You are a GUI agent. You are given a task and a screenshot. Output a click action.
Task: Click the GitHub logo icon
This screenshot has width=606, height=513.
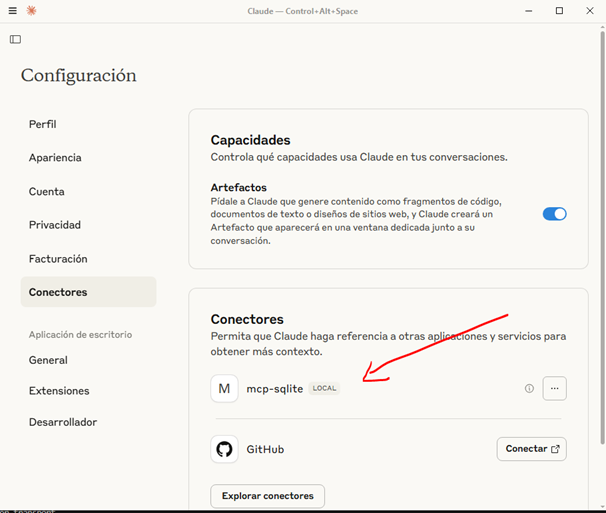coord(224,449)
